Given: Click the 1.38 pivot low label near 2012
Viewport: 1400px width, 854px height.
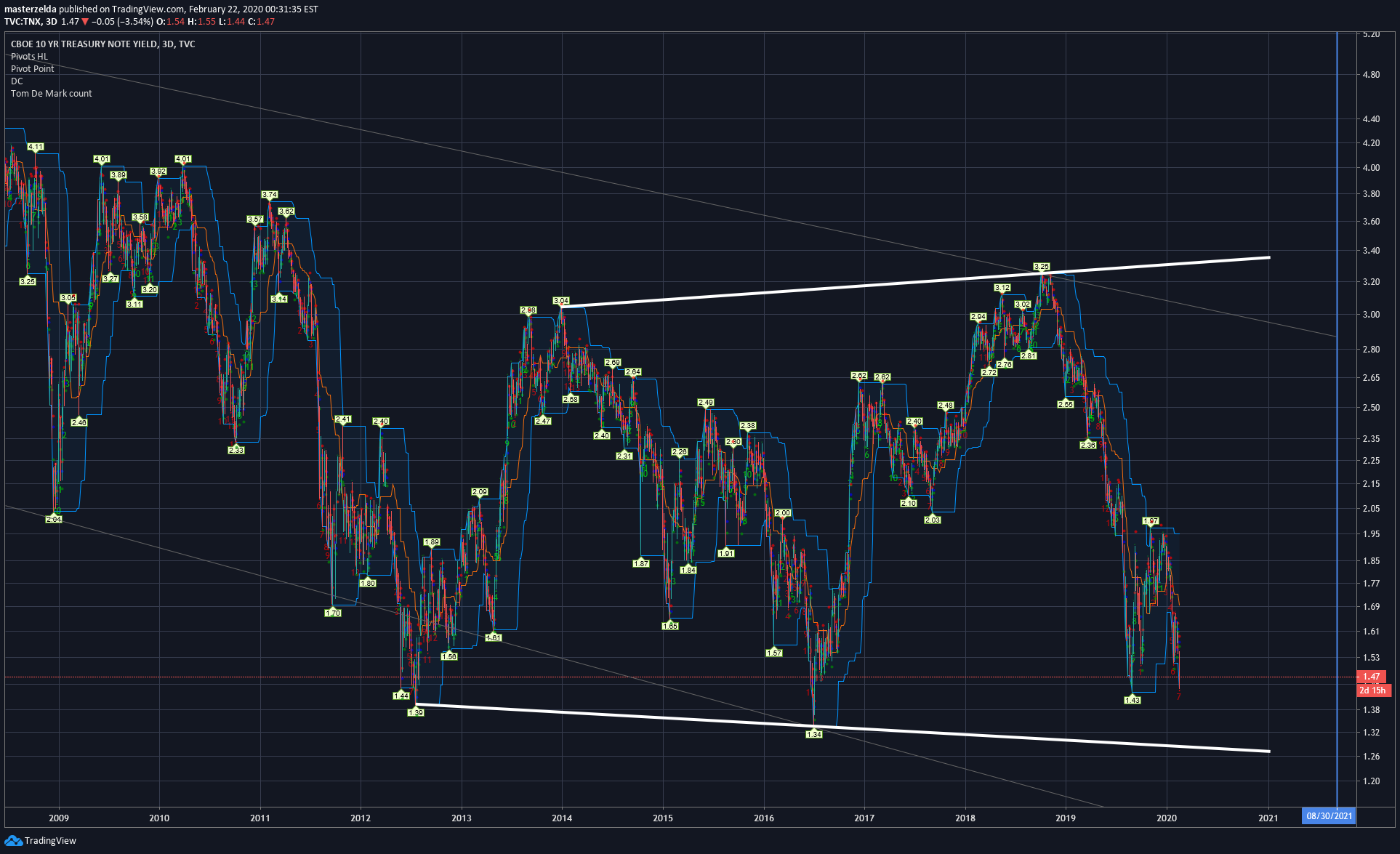Looking at the screenshot, I should [x=416, y=712].
